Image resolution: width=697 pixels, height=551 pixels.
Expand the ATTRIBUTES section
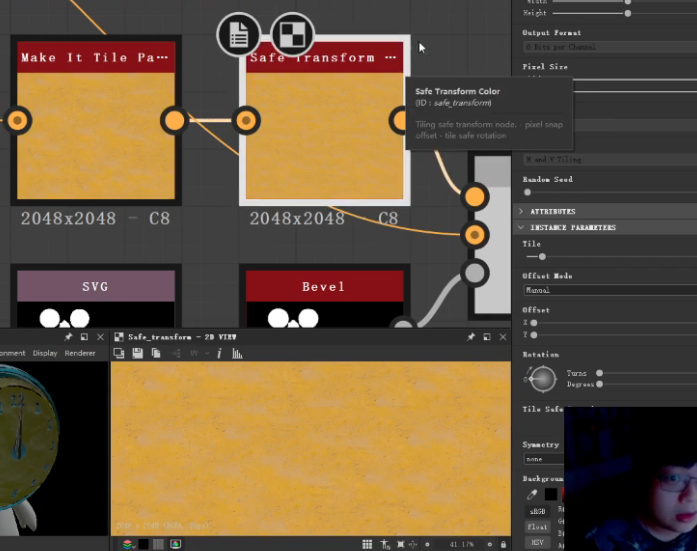[605, 212]
